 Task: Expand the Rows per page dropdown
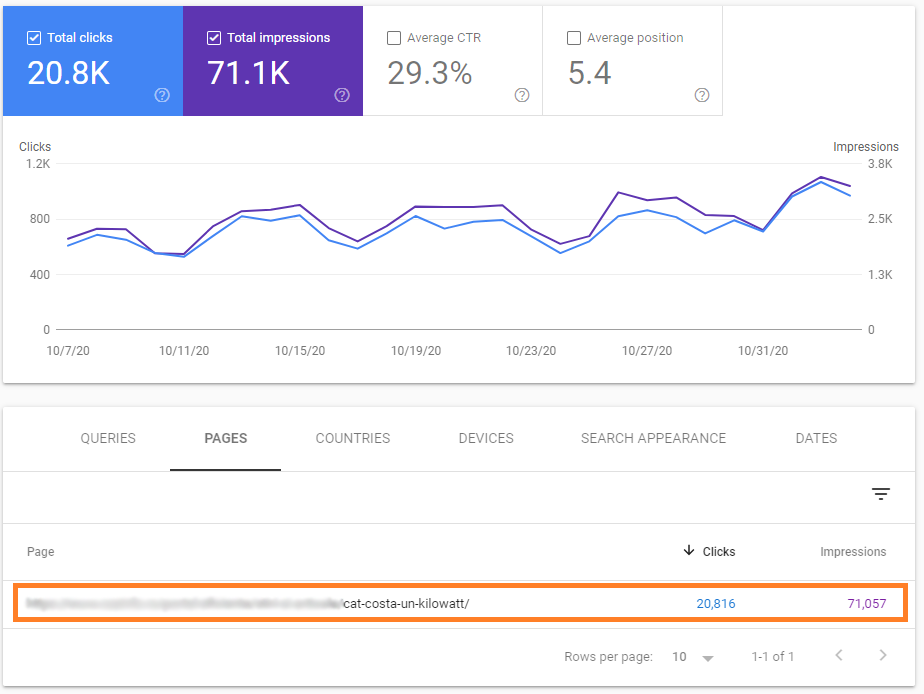click(x=694, y=657)
